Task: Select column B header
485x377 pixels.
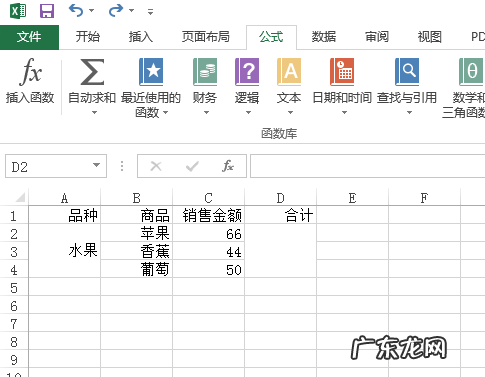Action: coord(137,198)
